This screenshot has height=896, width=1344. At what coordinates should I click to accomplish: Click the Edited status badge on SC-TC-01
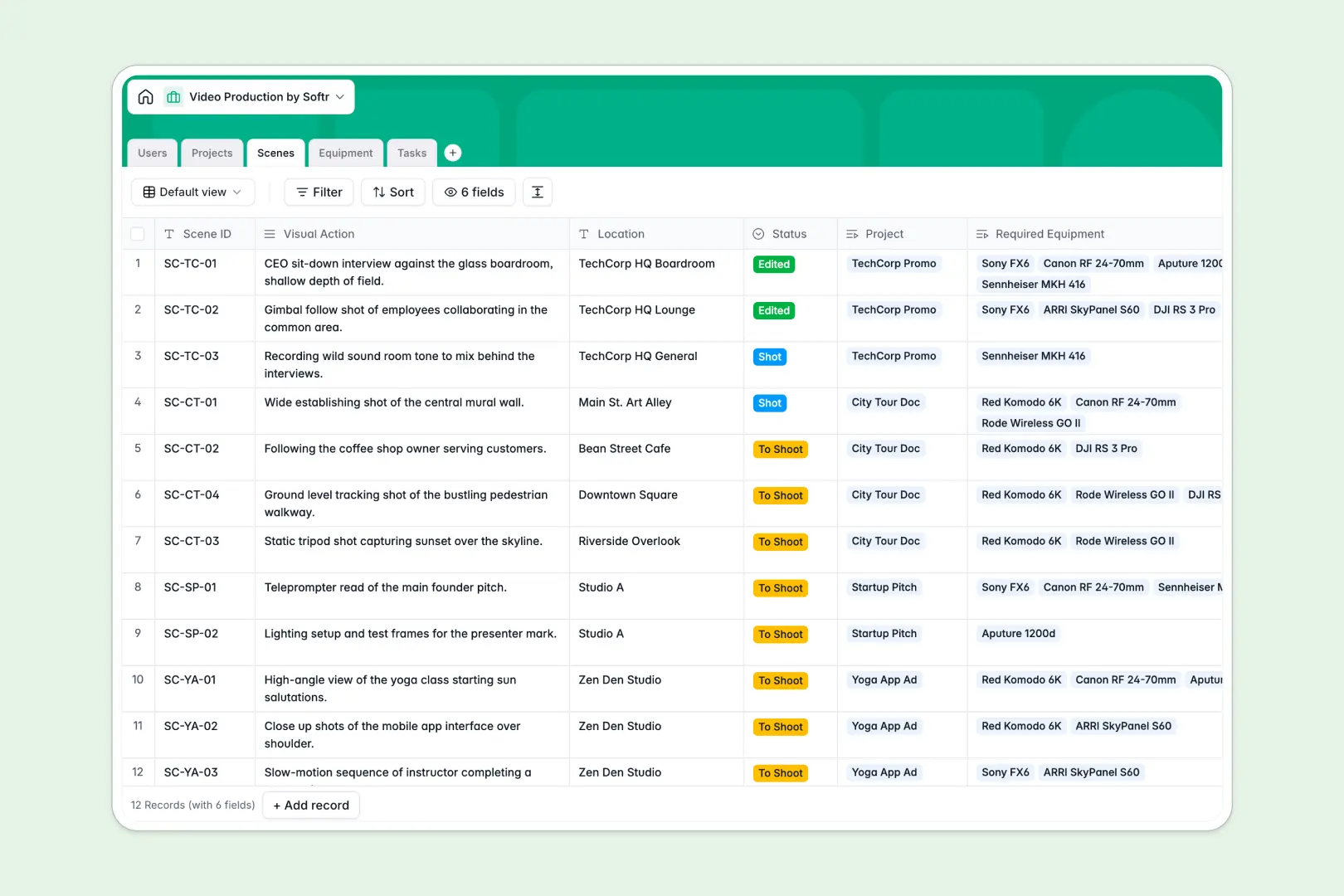(773, 264)
